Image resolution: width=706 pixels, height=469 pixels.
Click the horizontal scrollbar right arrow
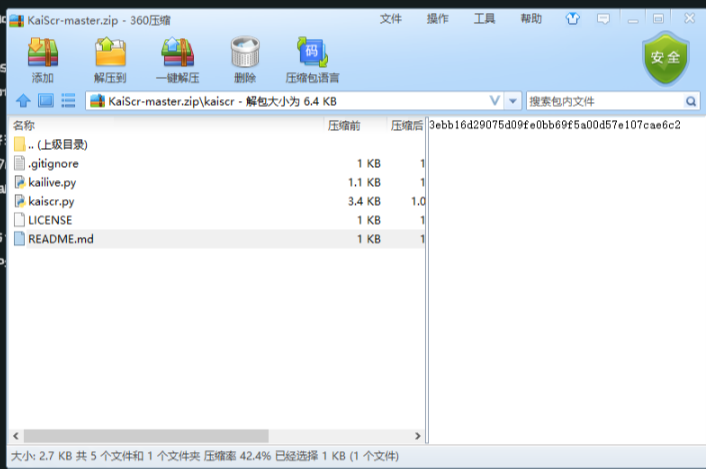point(417,436)
